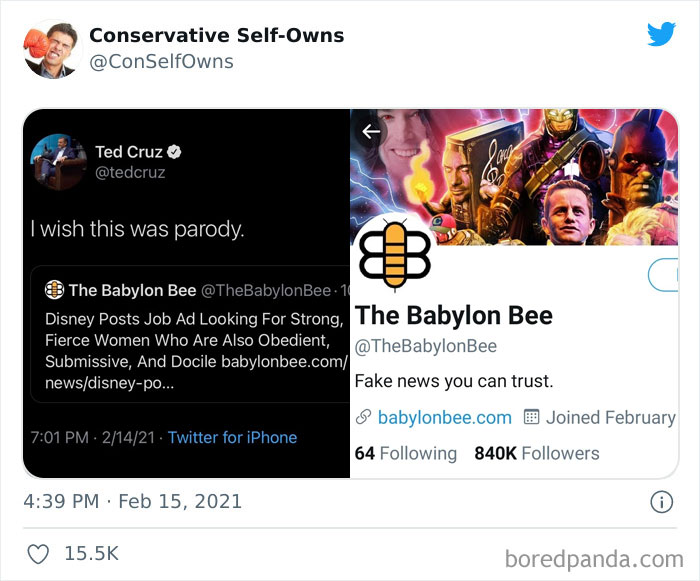
Task: Click the 4:39 PM Feb 15 timestamp
Action: click(133, 500)
